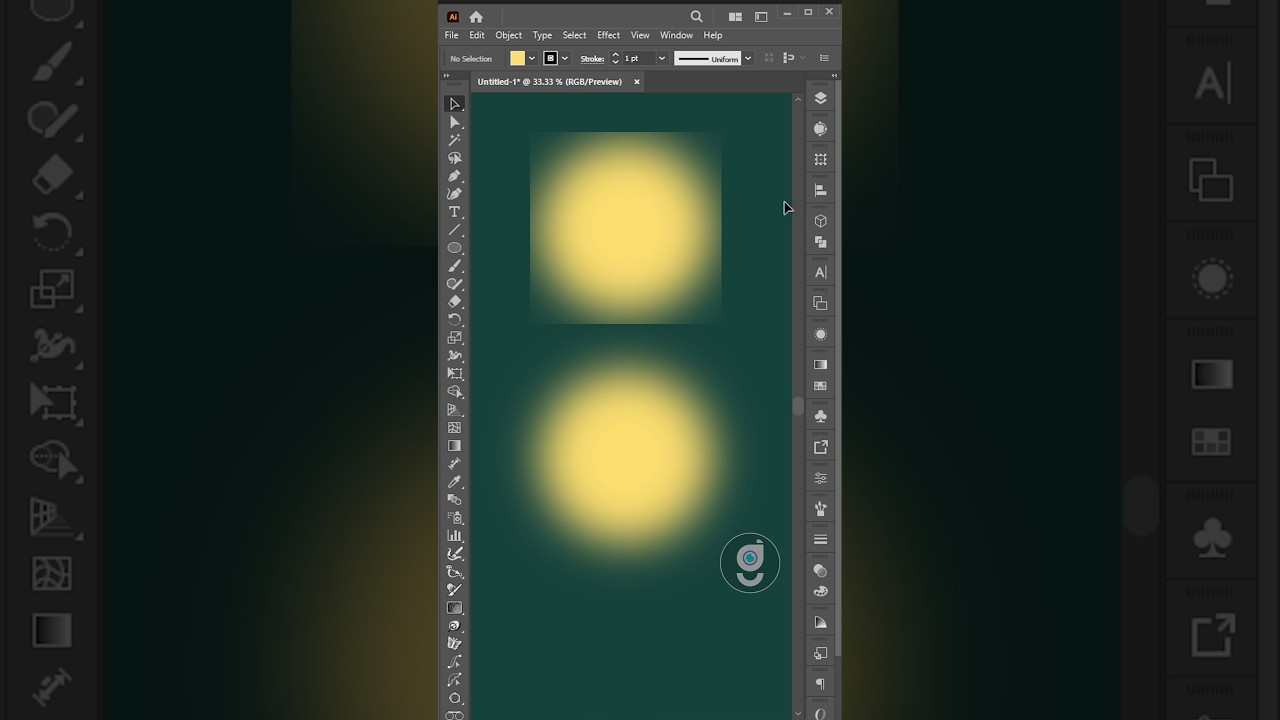This screenshot has height=720, width=1280.
Task: Switch to the Untitled-1 document tab
Action: pos(550,82)
